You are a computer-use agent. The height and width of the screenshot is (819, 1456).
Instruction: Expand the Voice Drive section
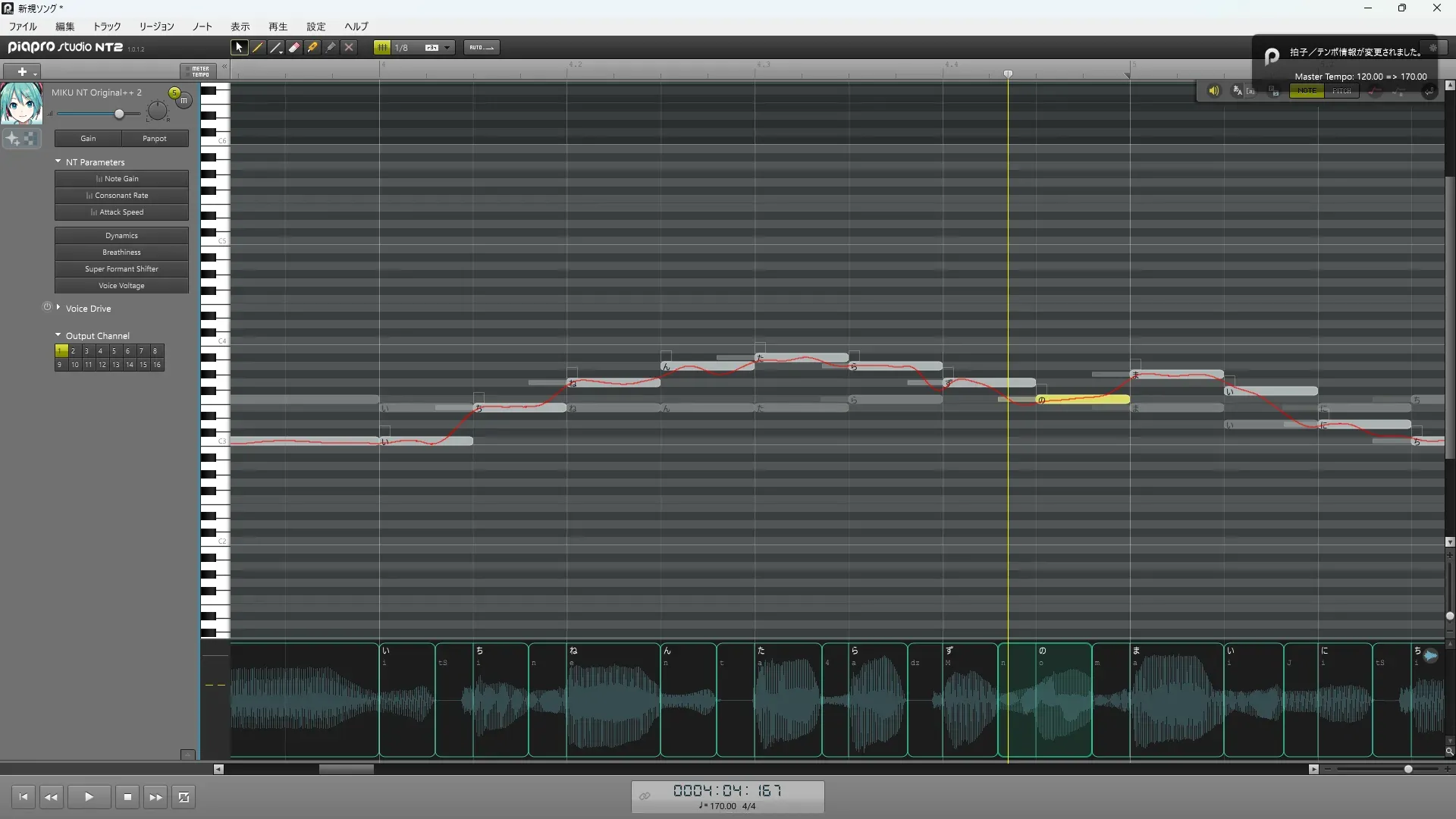click(58, 308)
